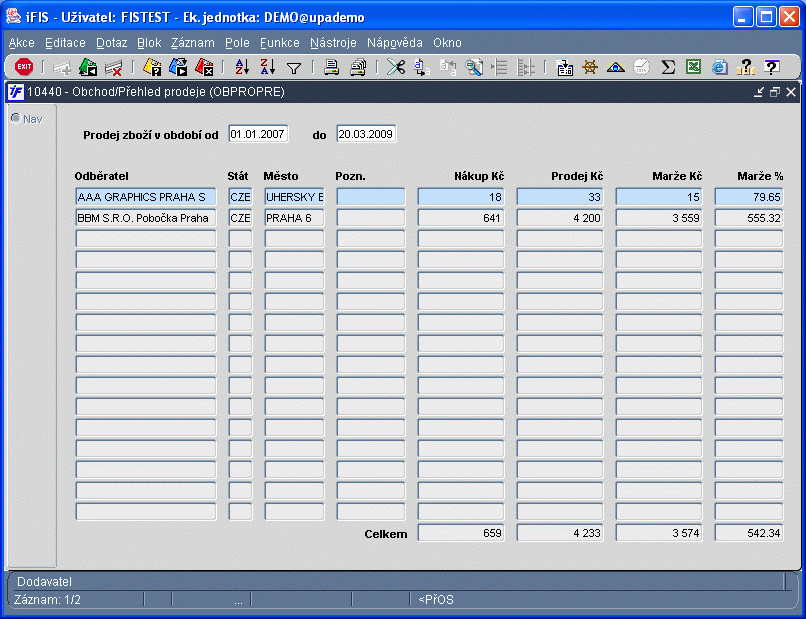Click the calendar list icon
This screenshot has width=806, height=619.
coord(564,67)
